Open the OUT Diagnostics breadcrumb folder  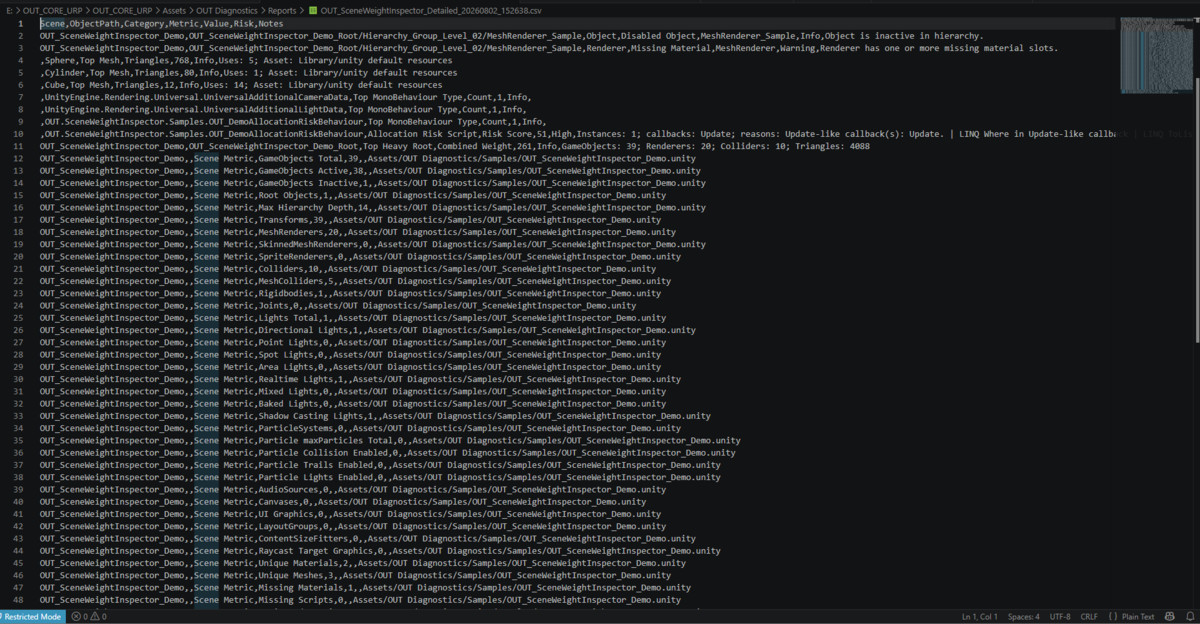(226, 10)
